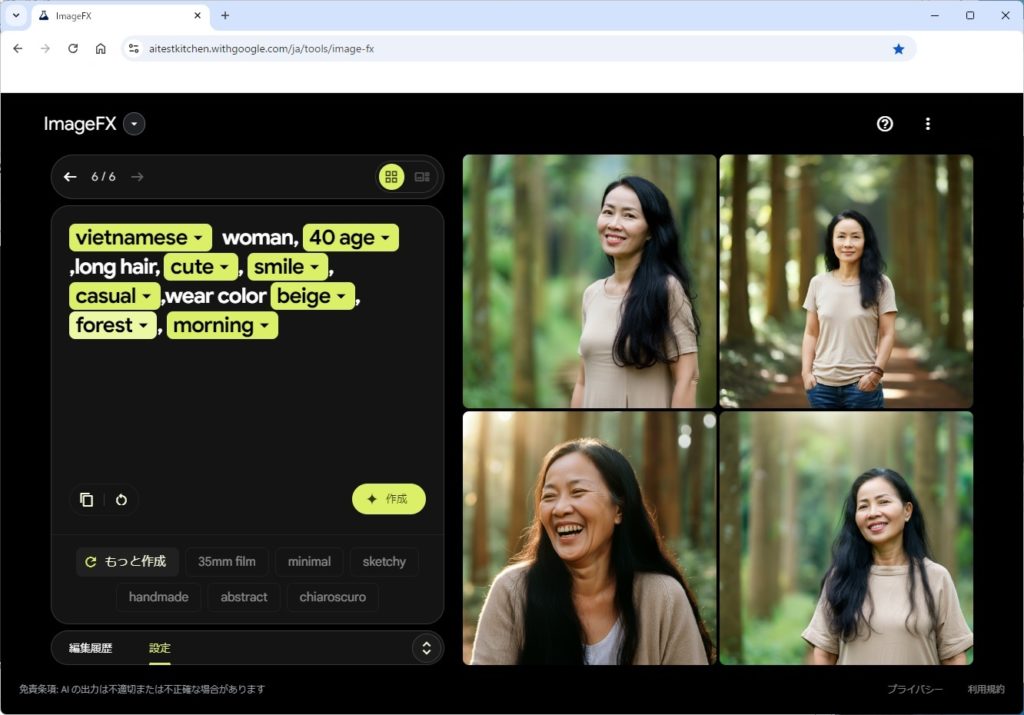The width and height of the screenshot is (1024, 715).
Task: Expand the settings panel with up-down arrows
Action: pyautogui.click(x=426, y=648)
